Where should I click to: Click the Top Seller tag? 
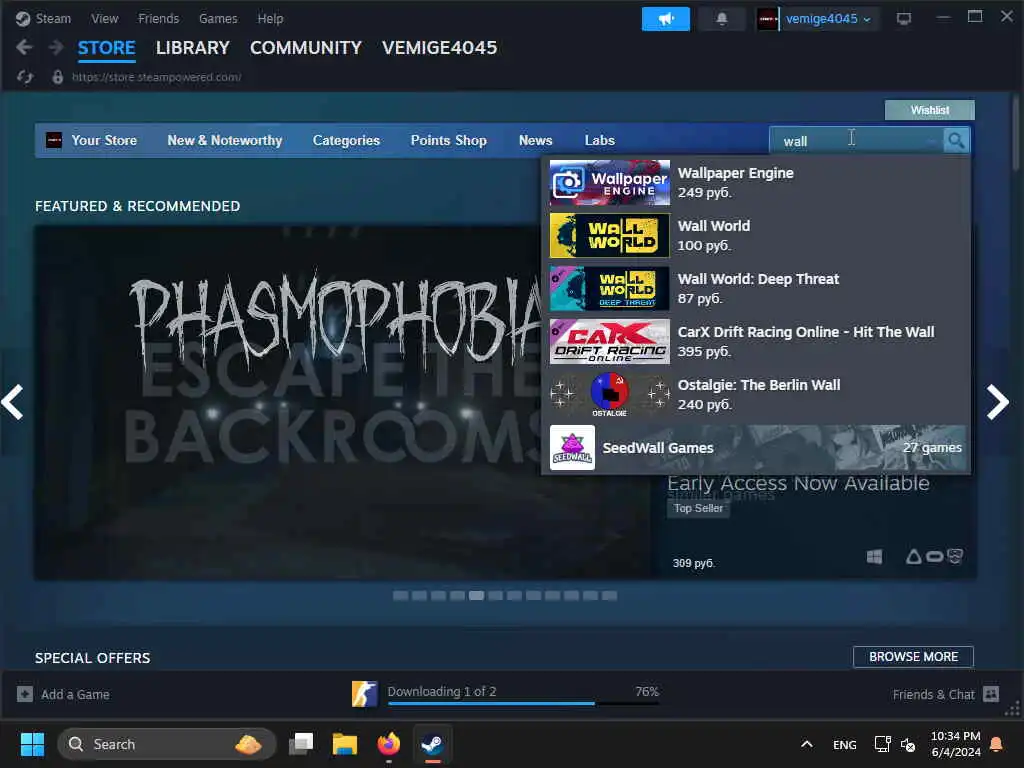coord(698,508)
